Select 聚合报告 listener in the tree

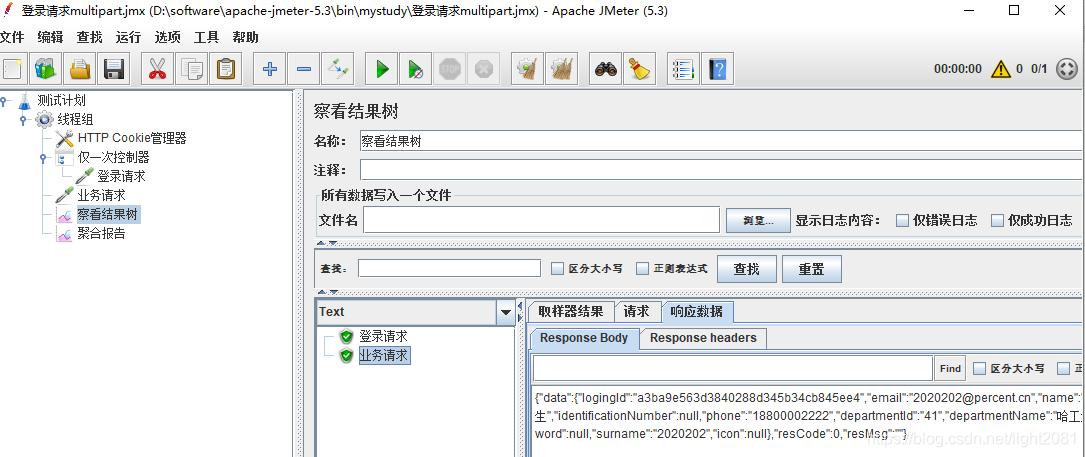(x=101, y=233)
